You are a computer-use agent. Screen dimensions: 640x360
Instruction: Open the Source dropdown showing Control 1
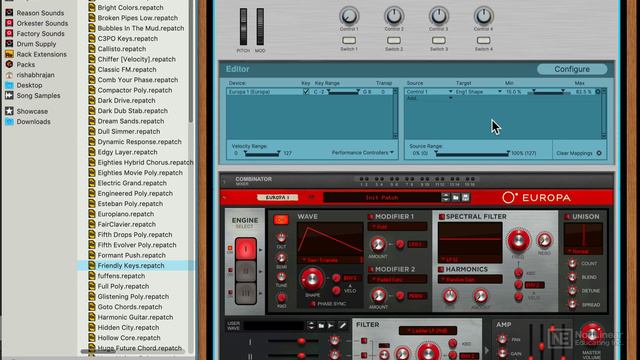(x=429, y=92)
